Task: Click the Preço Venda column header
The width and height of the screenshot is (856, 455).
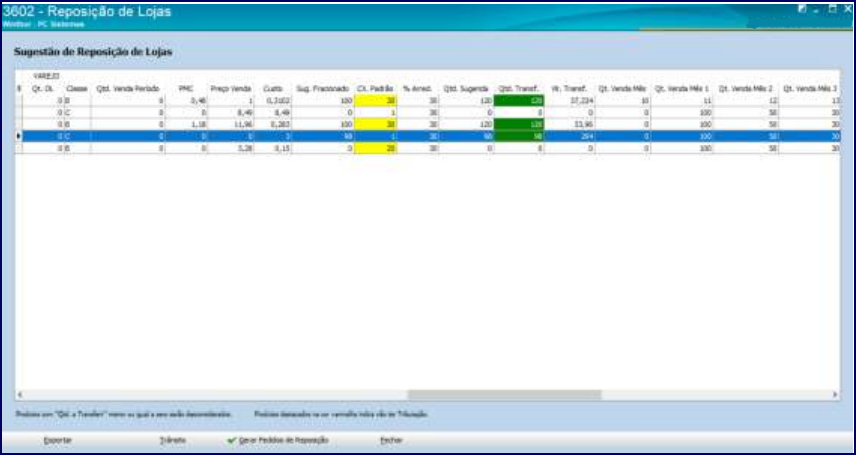Action: tap(231, 88)
